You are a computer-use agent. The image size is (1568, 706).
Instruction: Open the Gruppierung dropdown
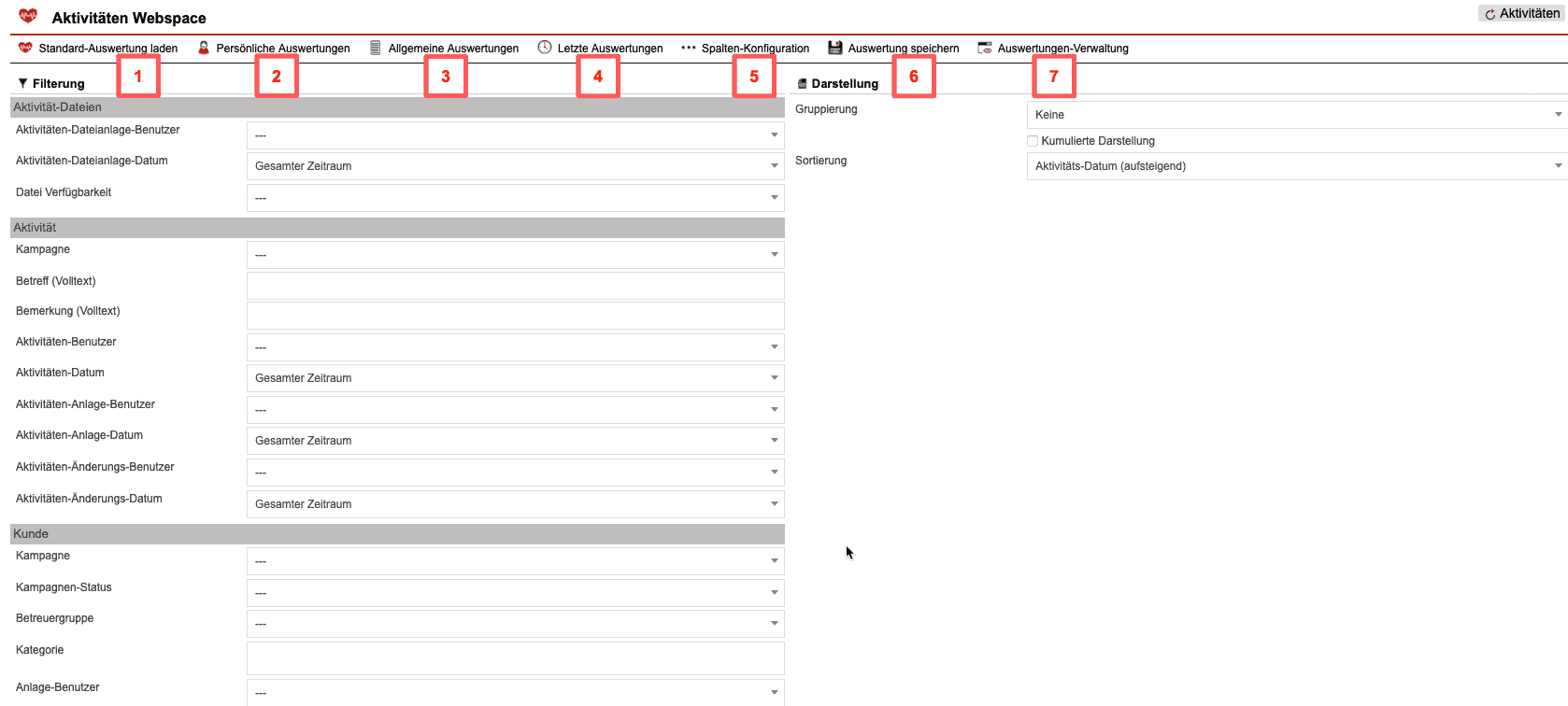tap(1296, 115)
